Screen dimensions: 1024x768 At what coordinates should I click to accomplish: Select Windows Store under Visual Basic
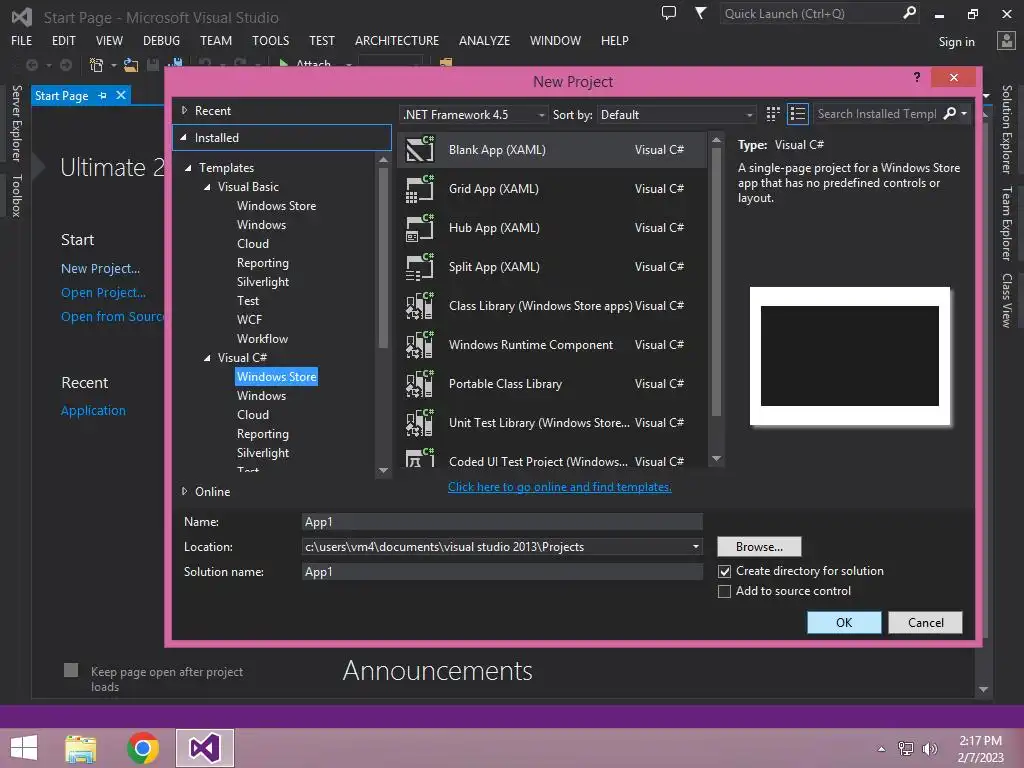[x=276, y=206]
